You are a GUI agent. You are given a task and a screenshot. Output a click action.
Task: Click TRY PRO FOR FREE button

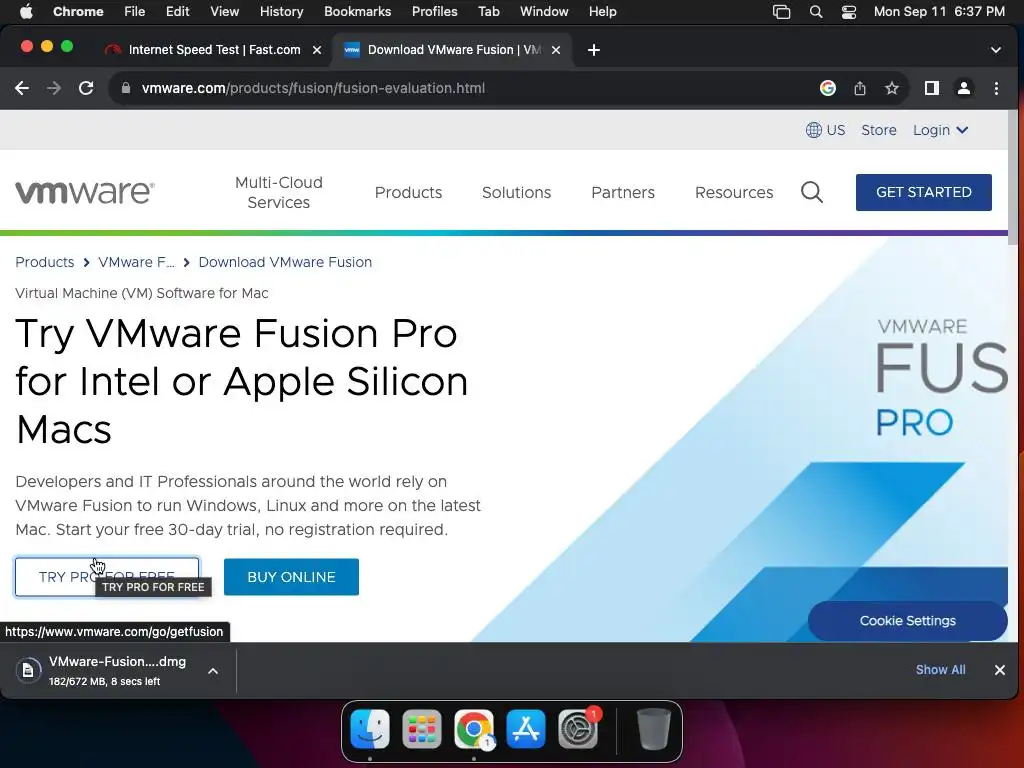pos(107,577)
